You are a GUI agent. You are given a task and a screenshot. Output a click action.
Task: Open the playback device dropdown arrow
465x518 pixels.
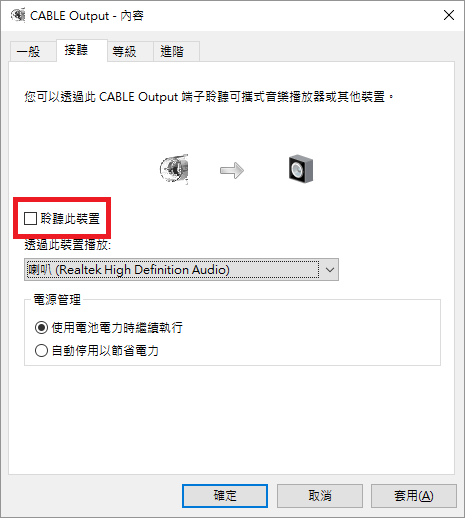(329, 270)
